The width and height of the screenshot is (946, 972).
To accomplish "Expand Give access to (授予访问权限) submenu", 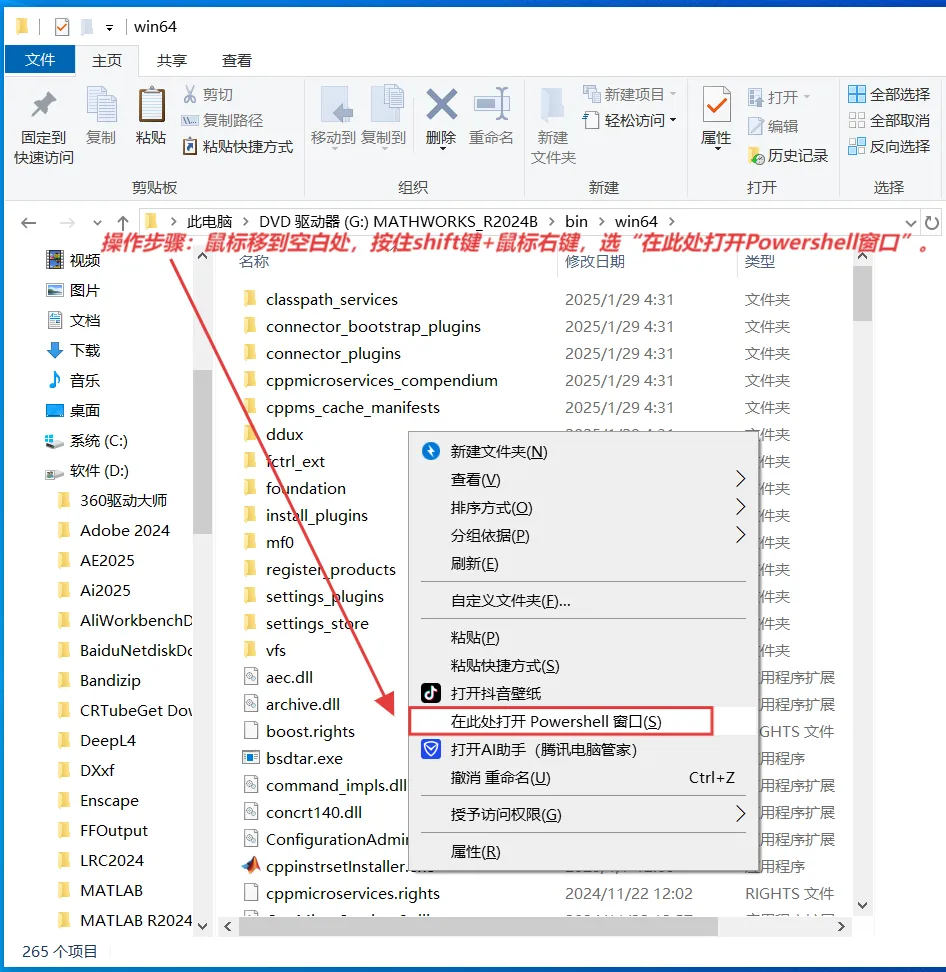I will pyautogui.click(x=740, y=814).
